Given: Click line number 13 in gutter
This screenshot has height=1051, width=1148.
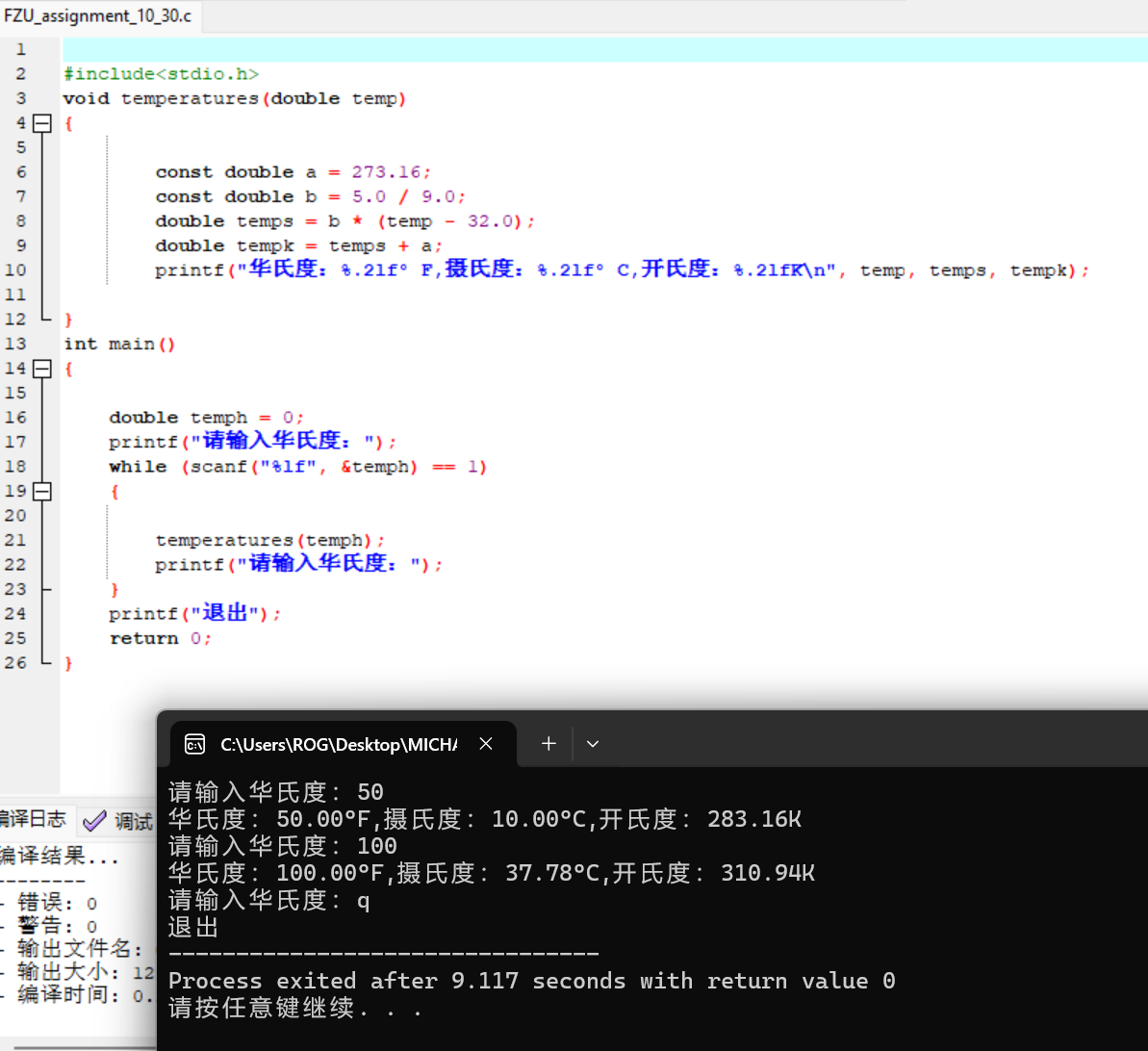Looking at the screenshot, I should click(x=15, y=344).
